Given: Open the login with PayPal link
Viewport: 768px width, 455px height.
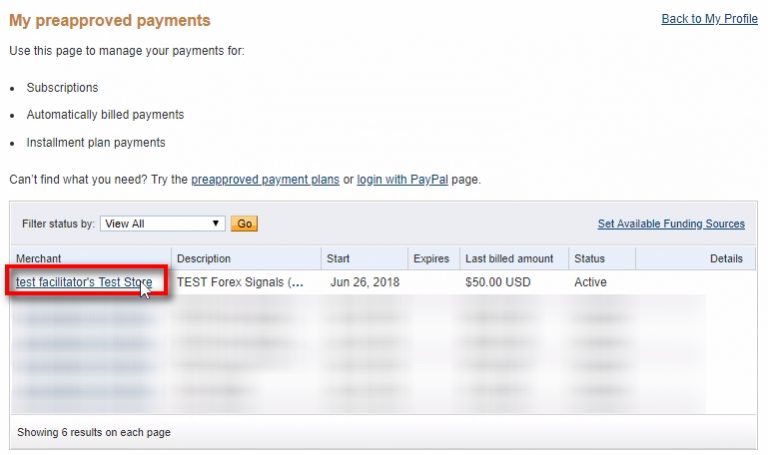Looking at the screenshot, I should tap(402, 180).
